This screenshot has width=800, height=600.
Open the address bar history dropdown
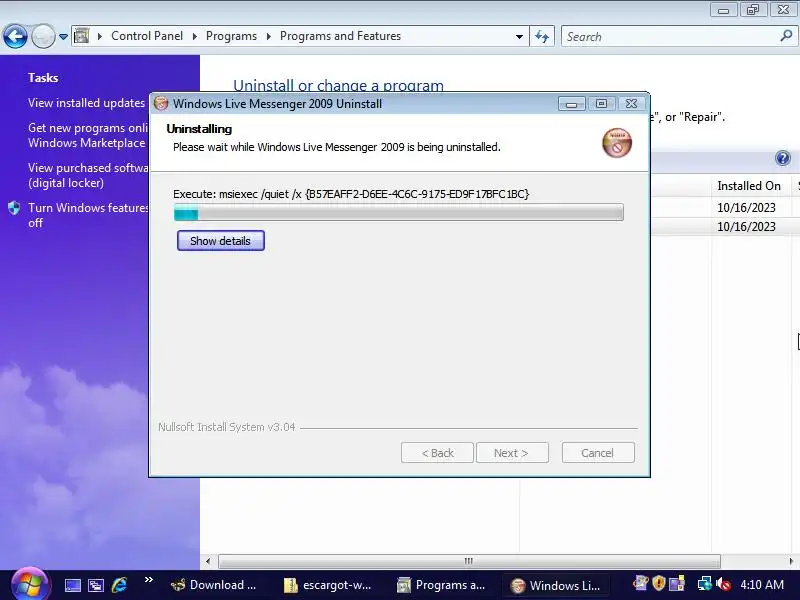(519, 37)
